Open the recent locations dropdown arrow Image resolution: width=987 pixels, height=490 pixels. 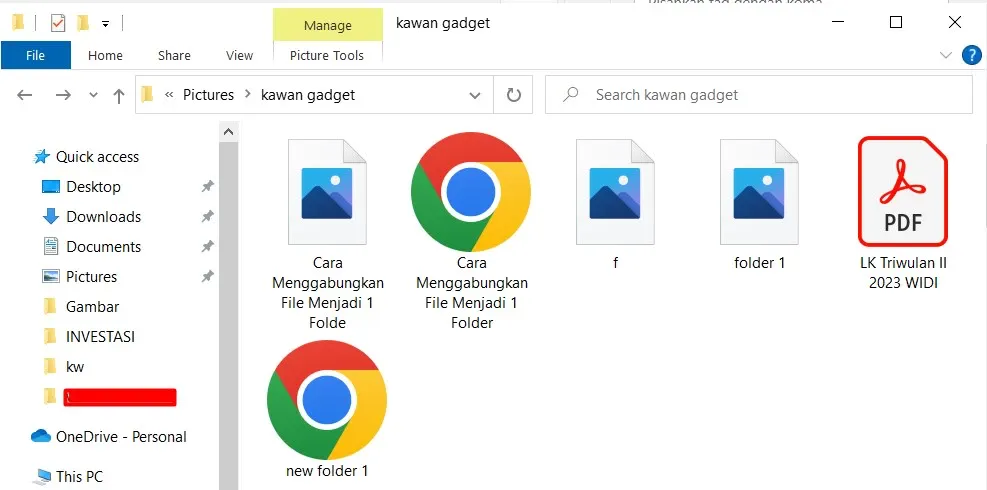pos(93,95)
